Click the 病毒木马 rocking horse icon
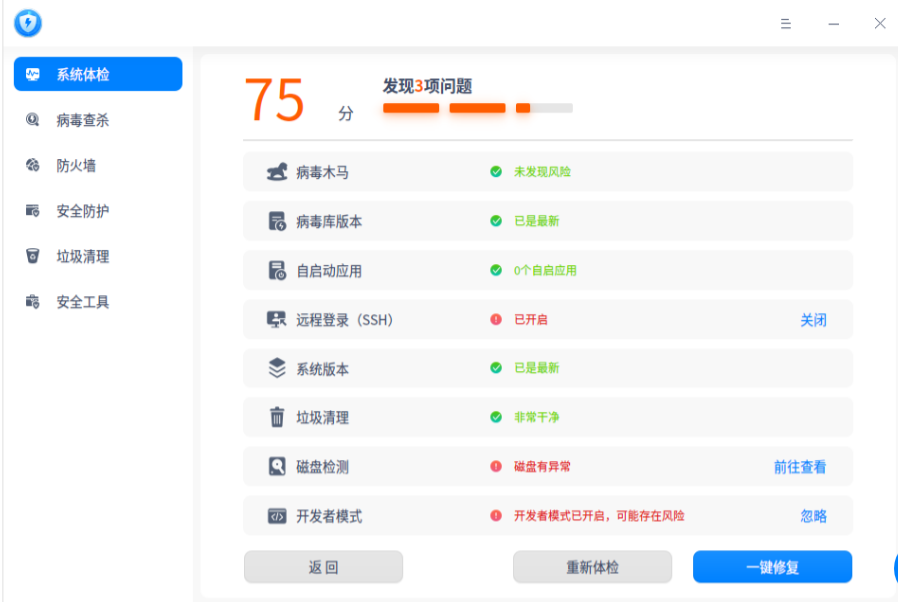898x602 pixels. pos(277,171)
